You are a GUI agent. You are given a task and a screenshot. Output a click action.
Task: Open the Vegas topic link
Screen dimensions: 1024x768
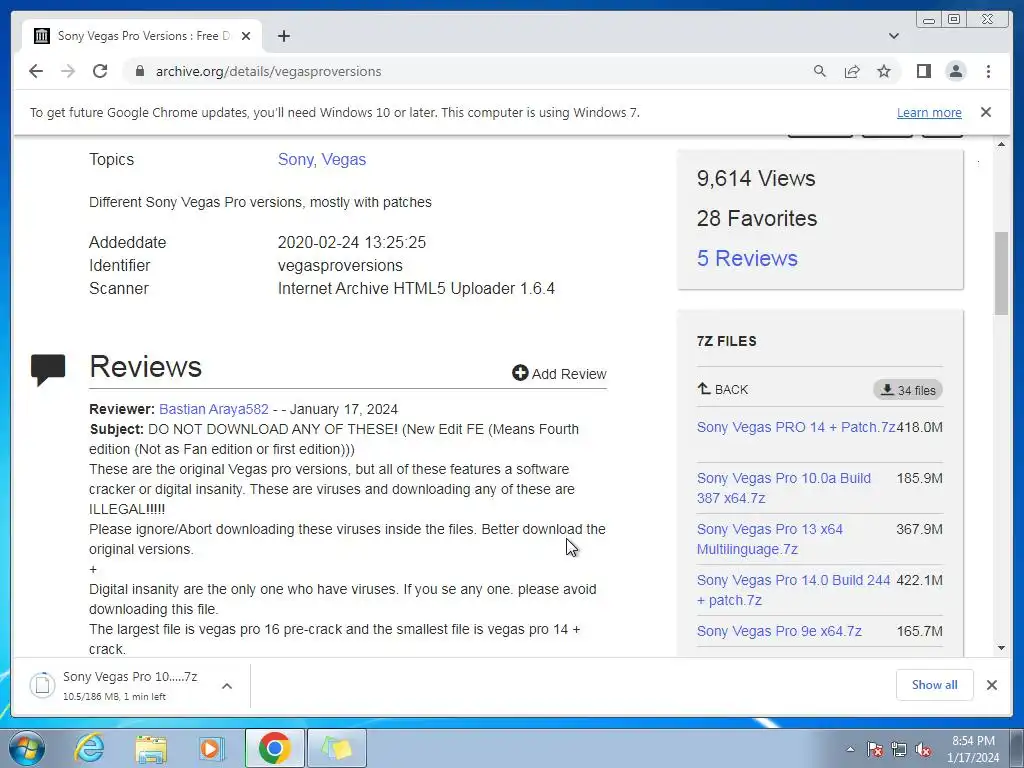[x=344, y=159]
